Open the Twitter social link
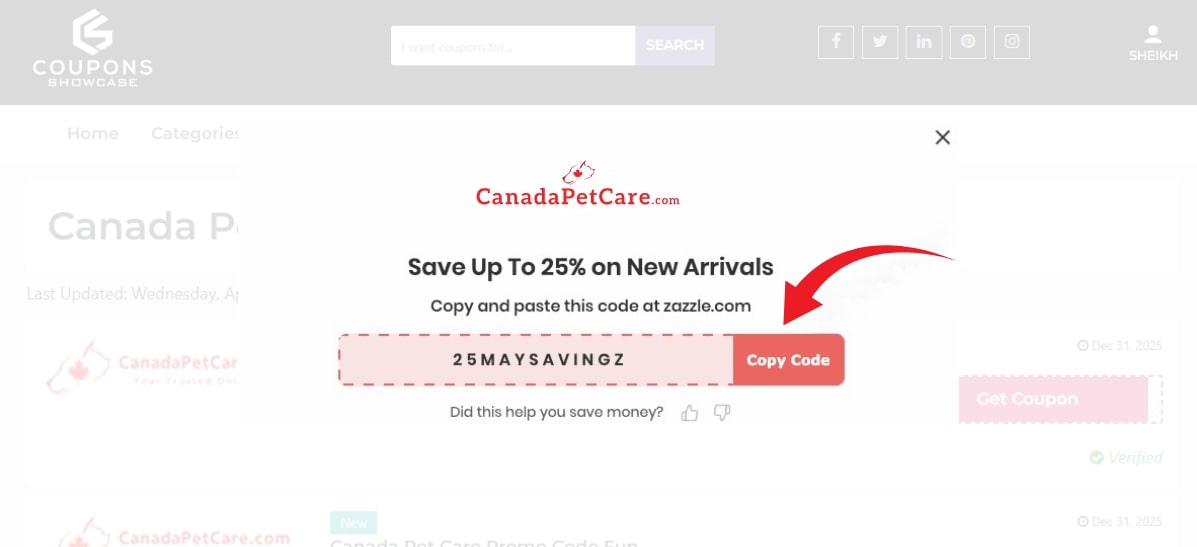 point(880,42)
